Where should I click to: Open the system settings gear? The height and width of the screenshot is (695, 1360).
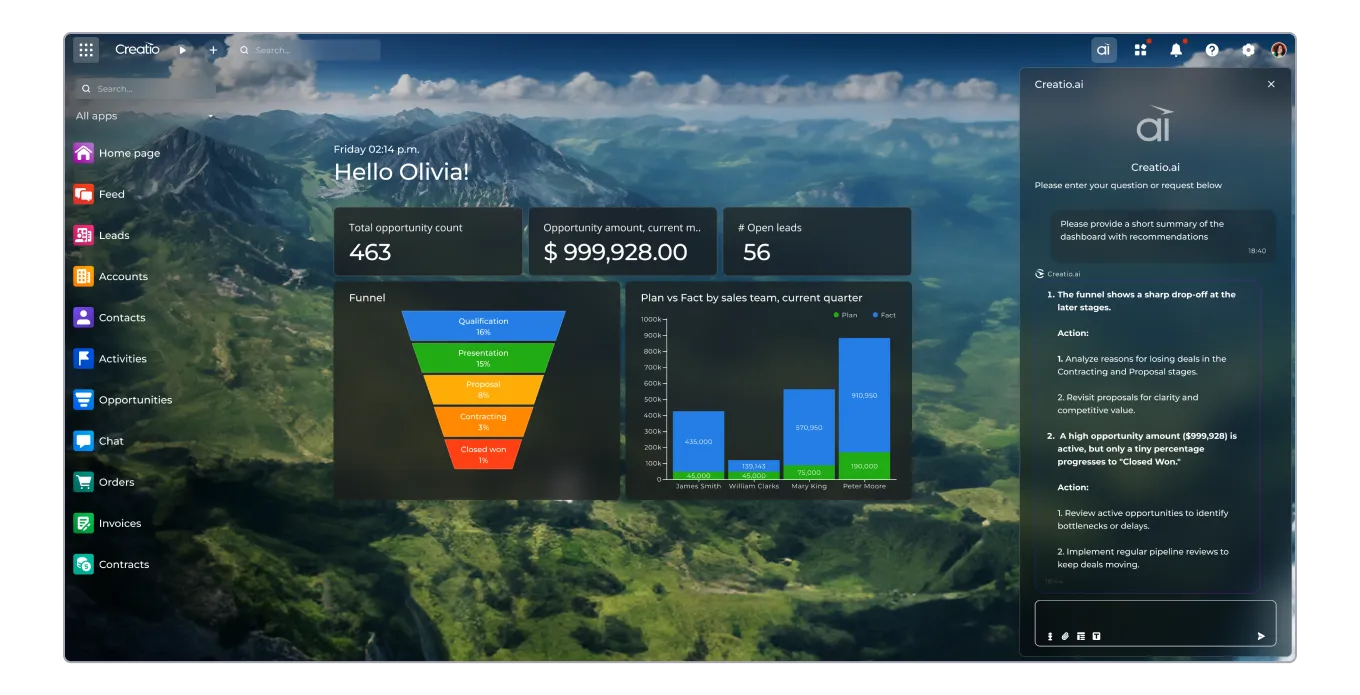click(x=1248, y=50)
